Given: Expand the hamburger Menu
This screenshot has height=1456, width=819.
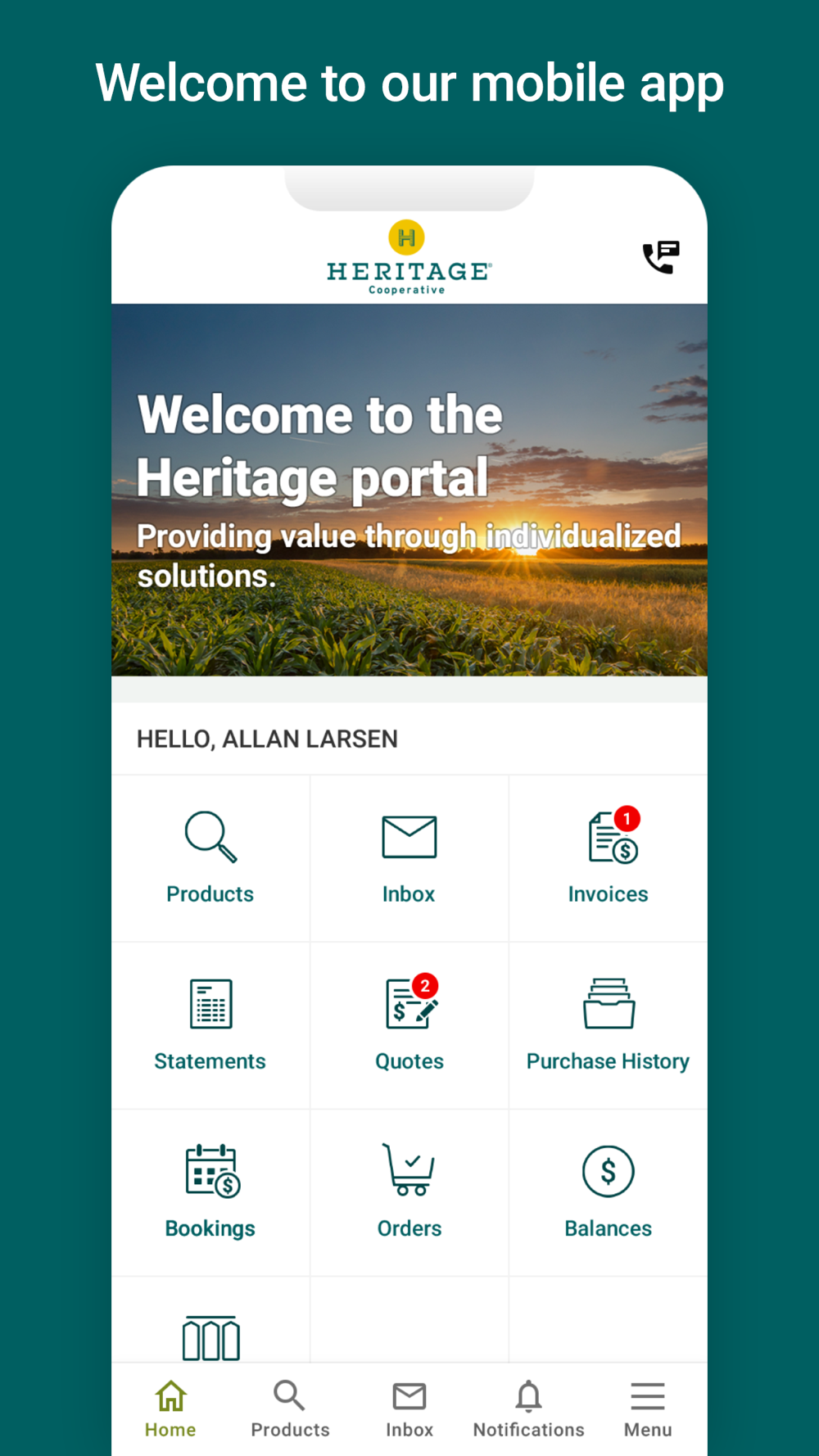Looking at the screenshot, I should [x=648, y=1409].
